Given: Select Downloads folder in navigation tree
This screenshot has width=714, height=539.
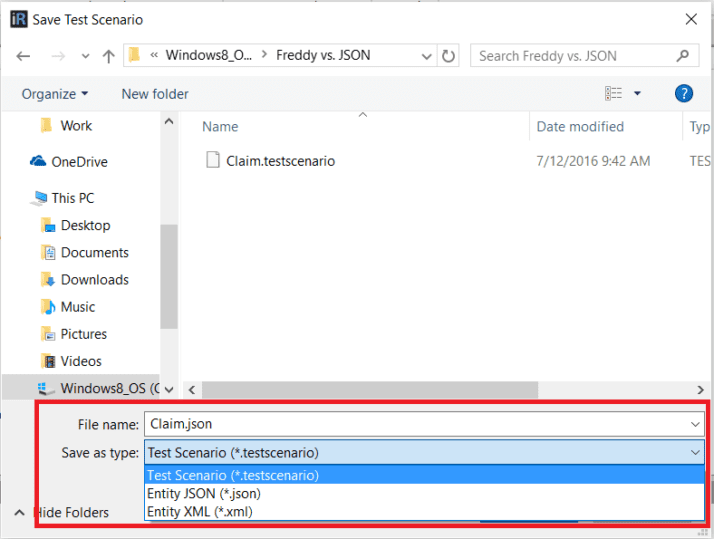Looking at the screenshot, I should 94,280.
